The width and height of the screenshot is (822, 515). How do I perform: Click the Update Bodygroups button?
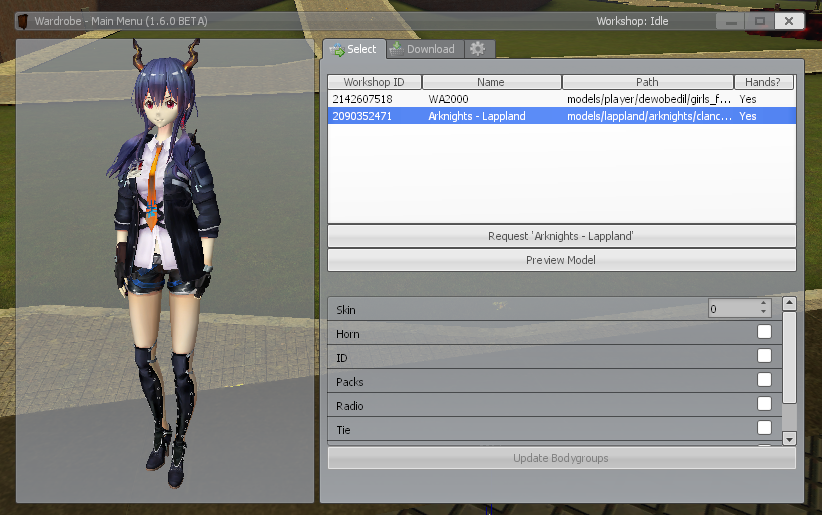click(561, 458)
